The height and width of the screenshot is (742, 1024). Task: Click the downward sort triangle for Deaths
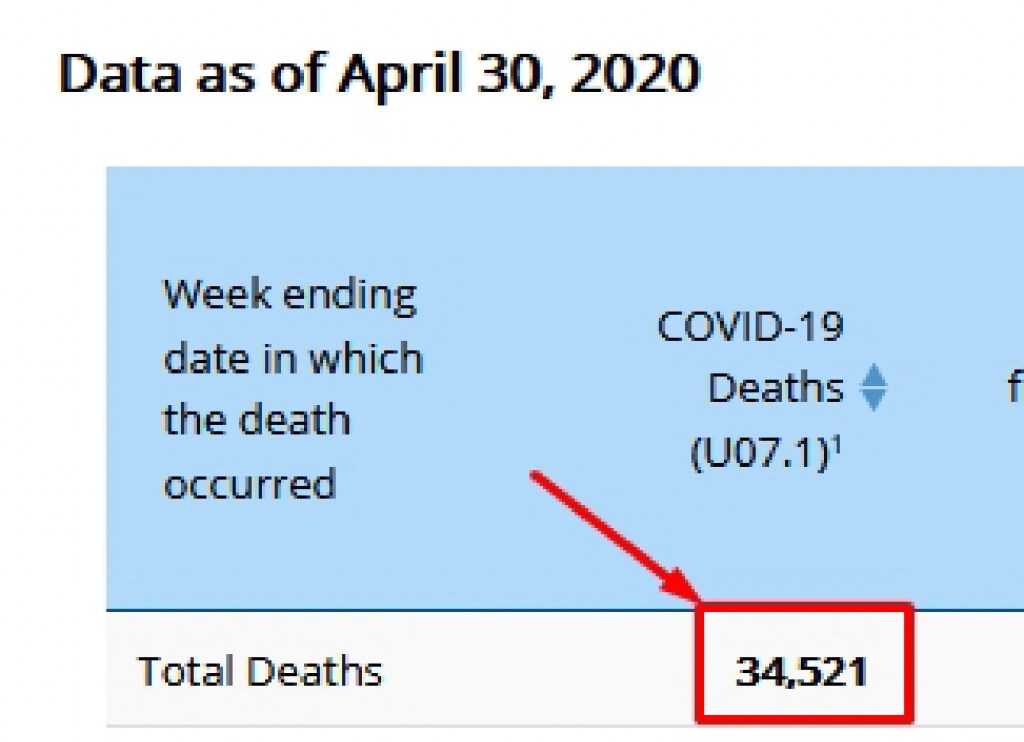point(873,400)
